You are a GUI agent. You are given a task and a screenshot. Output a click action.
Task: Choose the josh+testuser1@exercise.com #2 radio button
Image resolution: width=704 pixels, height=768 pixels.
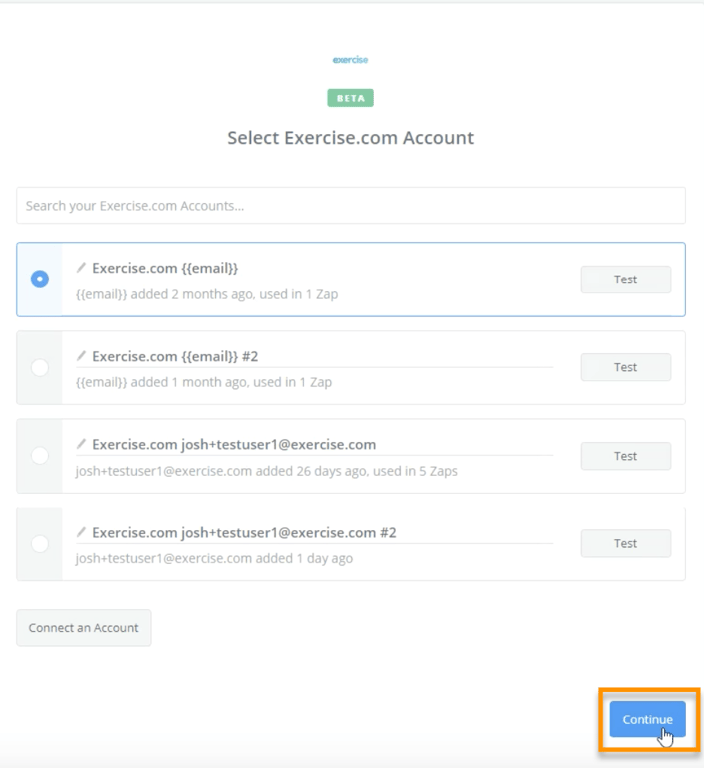coord(40,544)
